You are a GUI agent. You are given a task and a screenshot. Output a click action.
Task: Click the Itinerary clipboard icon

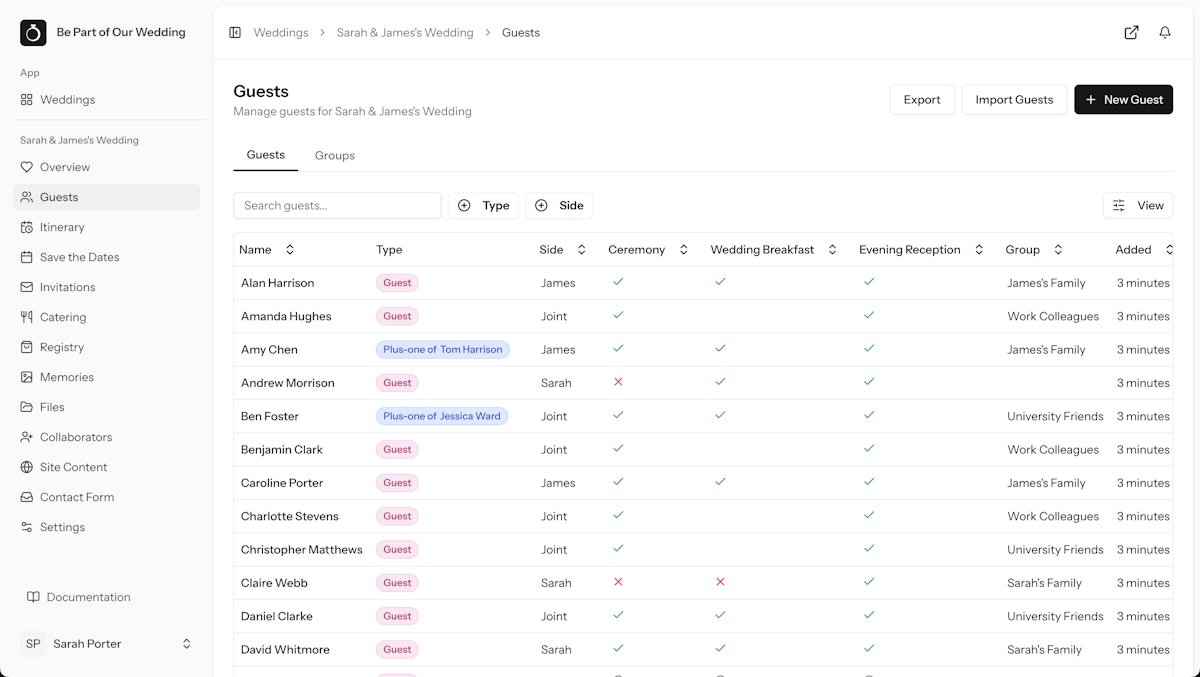pyautogui.click(x=27, y=227)
